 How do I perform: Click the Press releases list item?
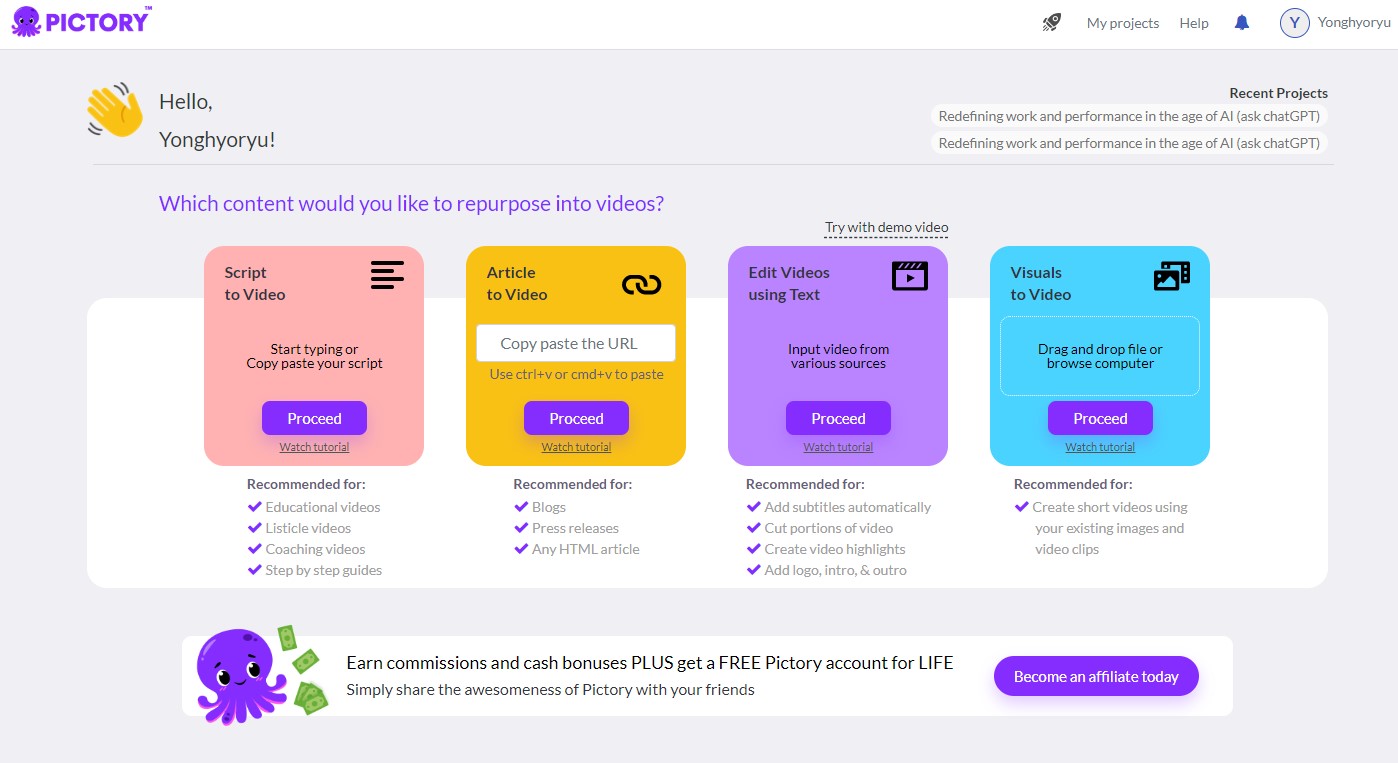pyautogui.click(x=567, y=528)
